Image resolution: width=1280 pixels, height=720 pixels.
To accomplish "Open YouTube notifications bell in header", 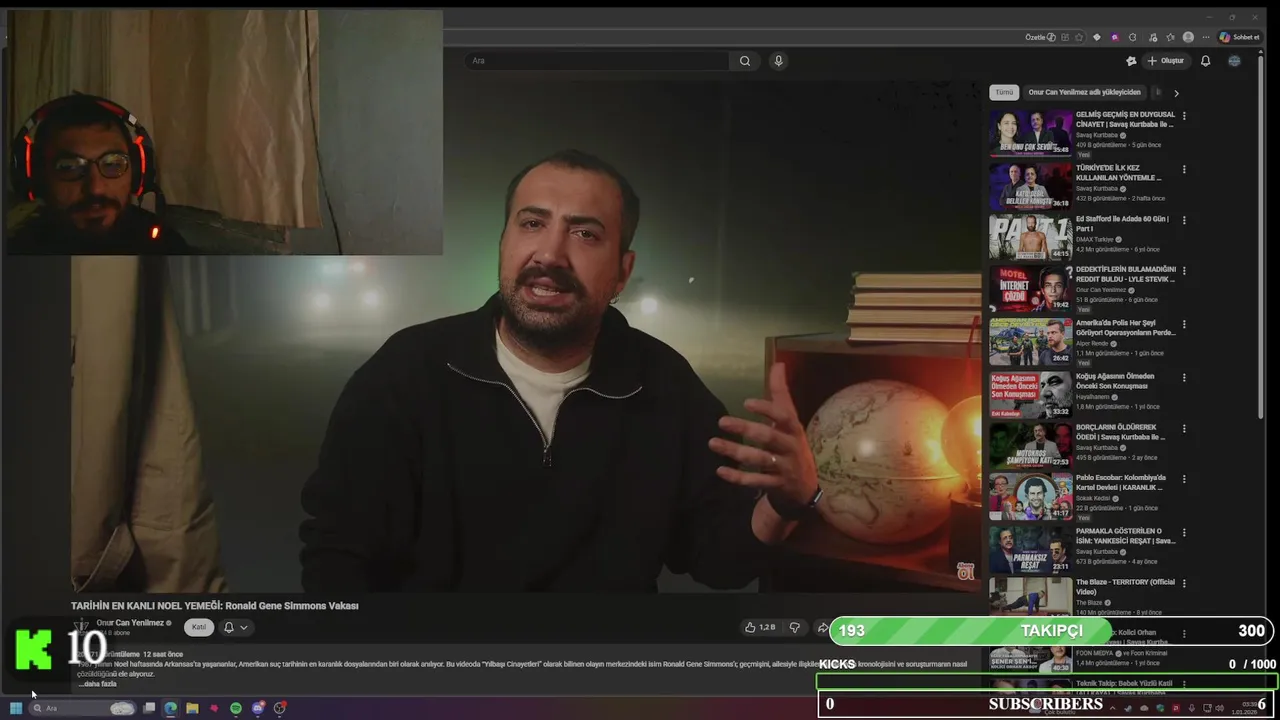I will (1205, 61).
